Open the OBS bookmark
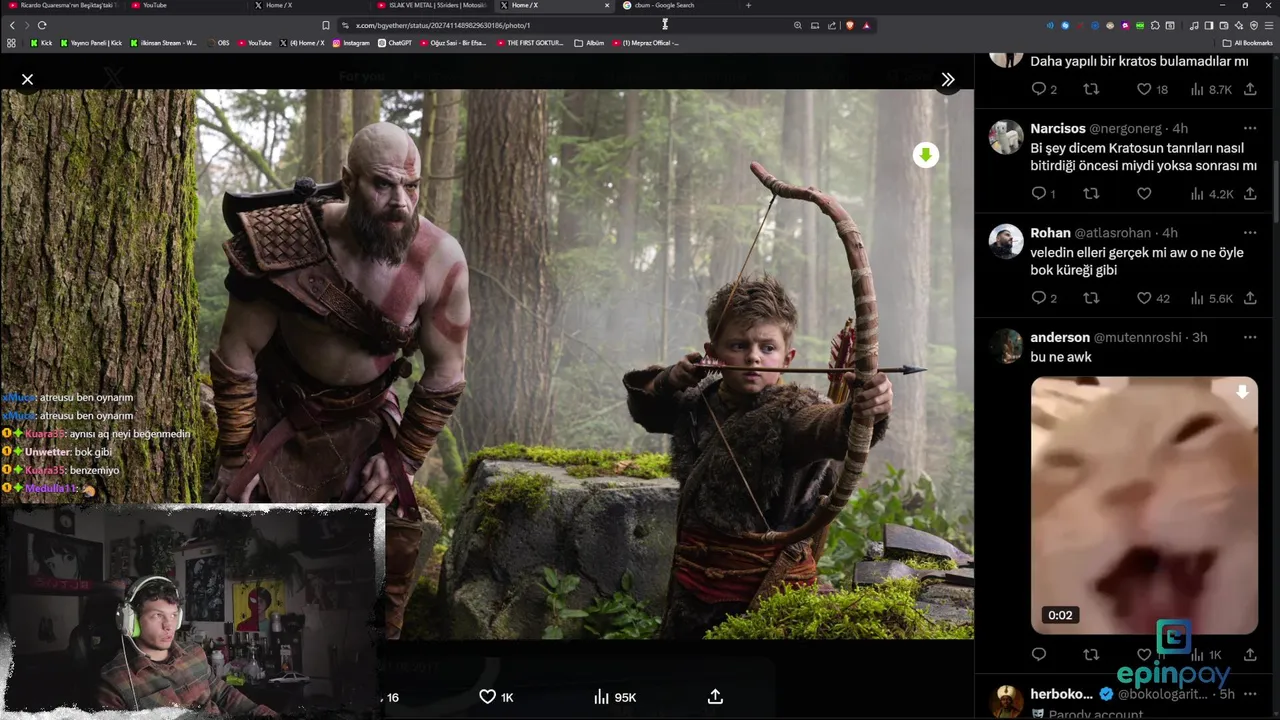This screenshot has width=1280, height=720. click(218, 43)
